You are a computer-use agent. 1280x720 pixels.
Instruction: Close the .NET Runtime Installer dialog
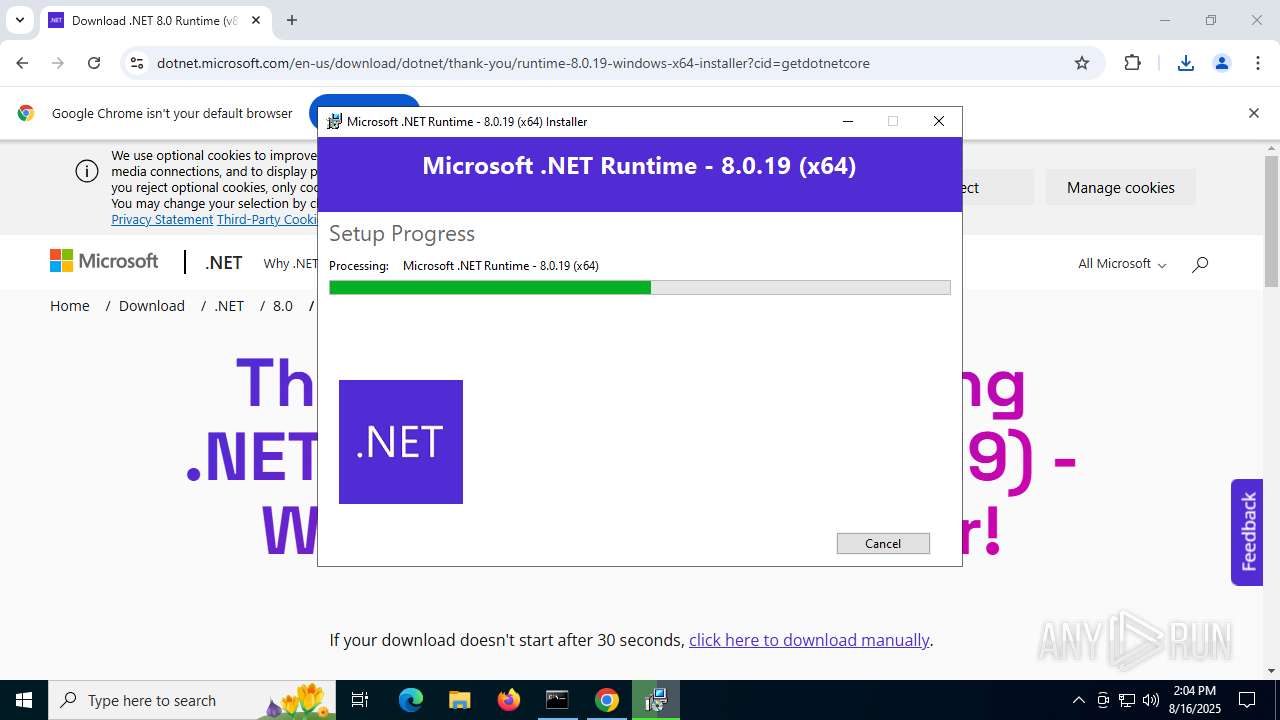click(x=938, y=121)
